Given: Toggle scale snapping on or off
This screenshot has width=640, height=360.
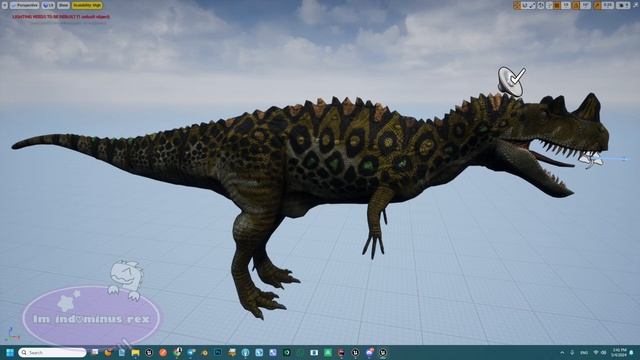Looking at the screenshot, I should tap(597, 5).
